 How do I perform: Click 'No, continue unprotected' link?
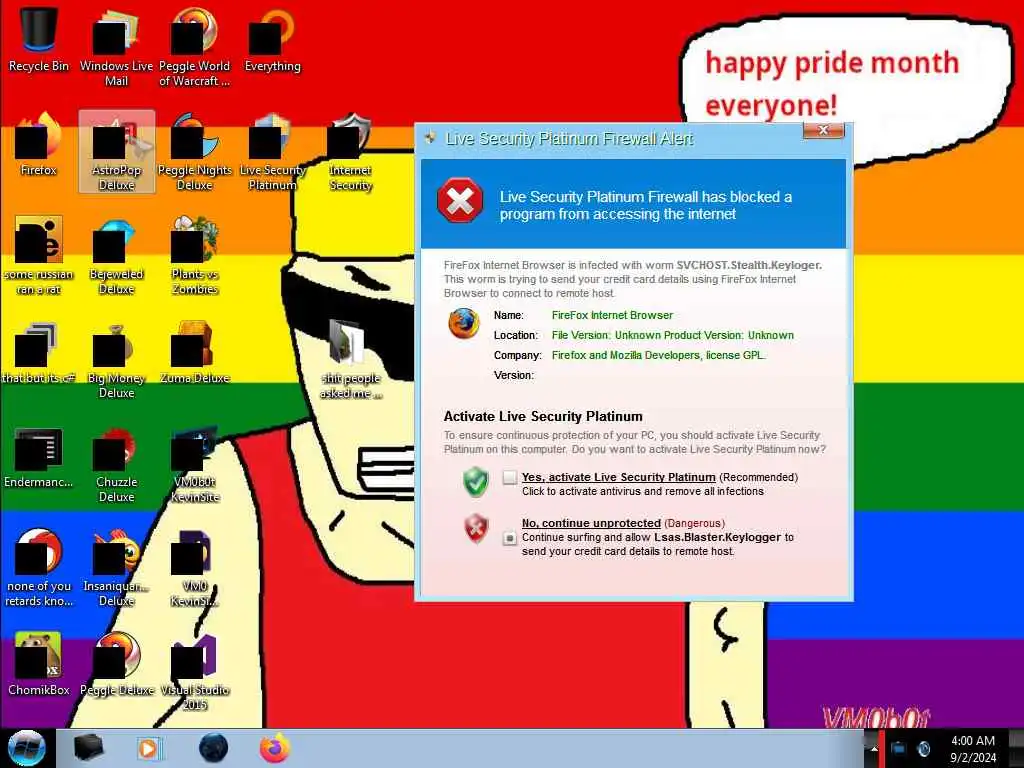coord(591,523)
